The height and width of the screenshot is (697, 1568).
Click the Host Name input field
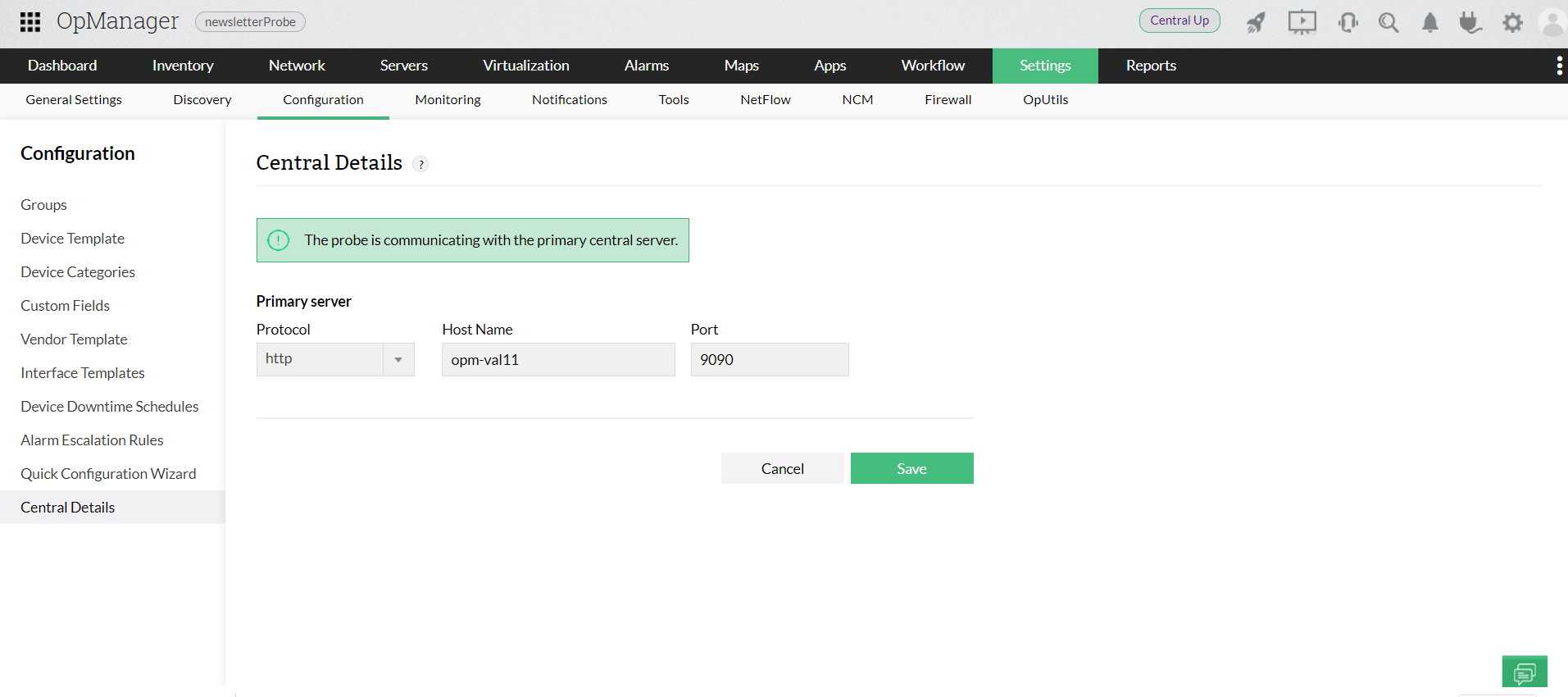point(557,360)
